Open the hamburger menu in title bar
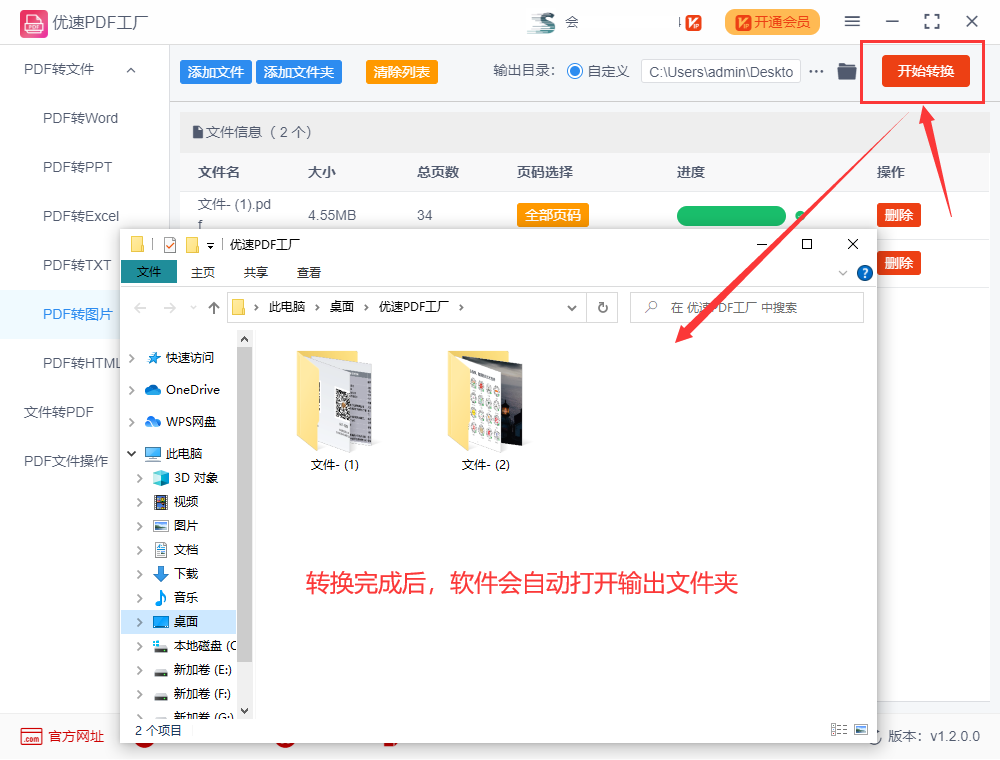This screenshot has width=1000, height=760. click(852, 22)
